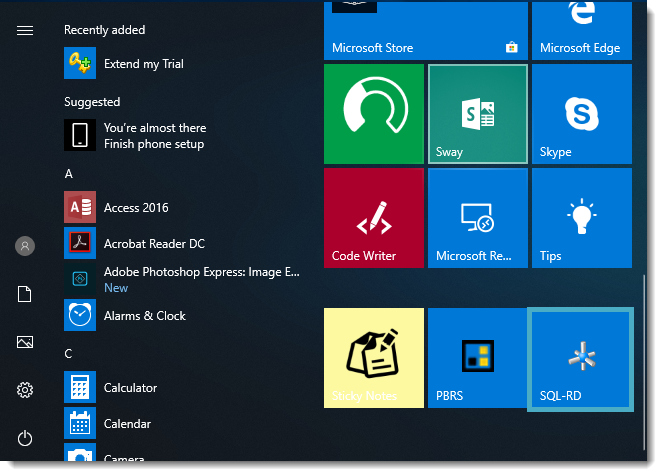Click the 'New' label under Photoshop Express
Viewport: 662px width, 476px height.
coord(116,288)
